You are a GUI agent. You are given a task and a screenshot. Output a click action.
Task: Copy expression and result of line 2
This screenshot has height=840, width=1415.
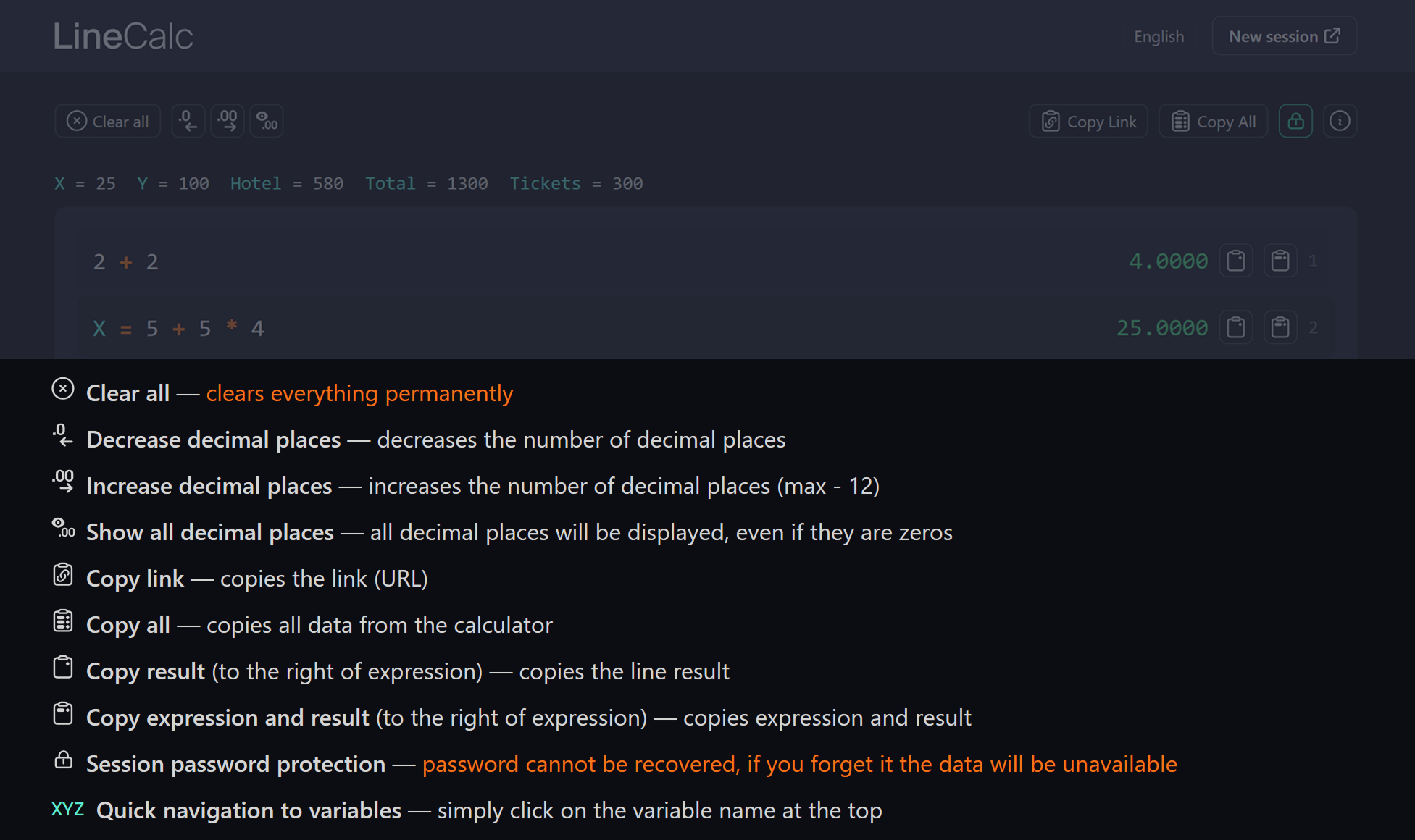1280,327
